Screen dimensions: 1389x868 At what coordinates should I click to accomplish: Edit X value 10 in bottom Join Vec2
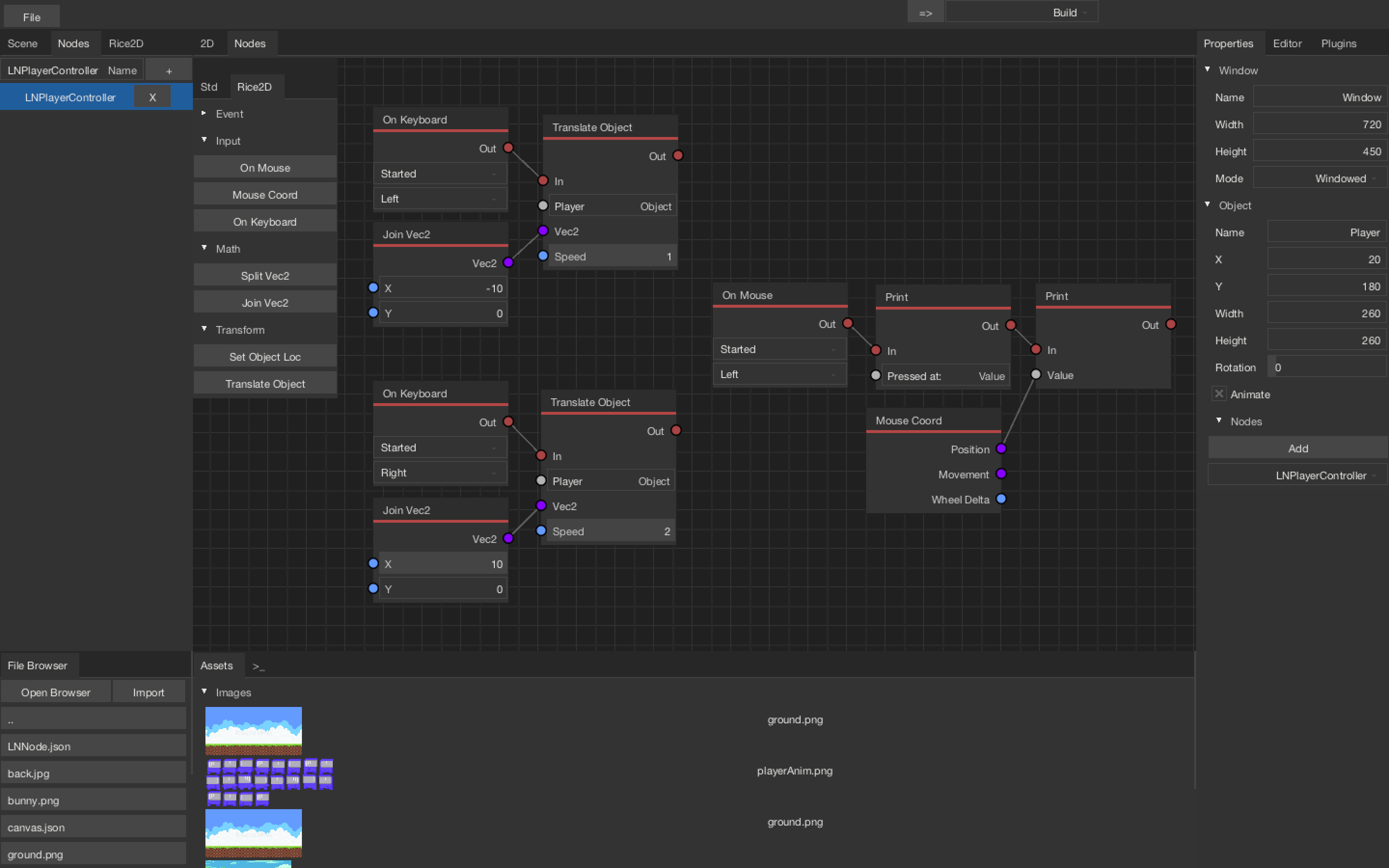(x=443, y=564)
